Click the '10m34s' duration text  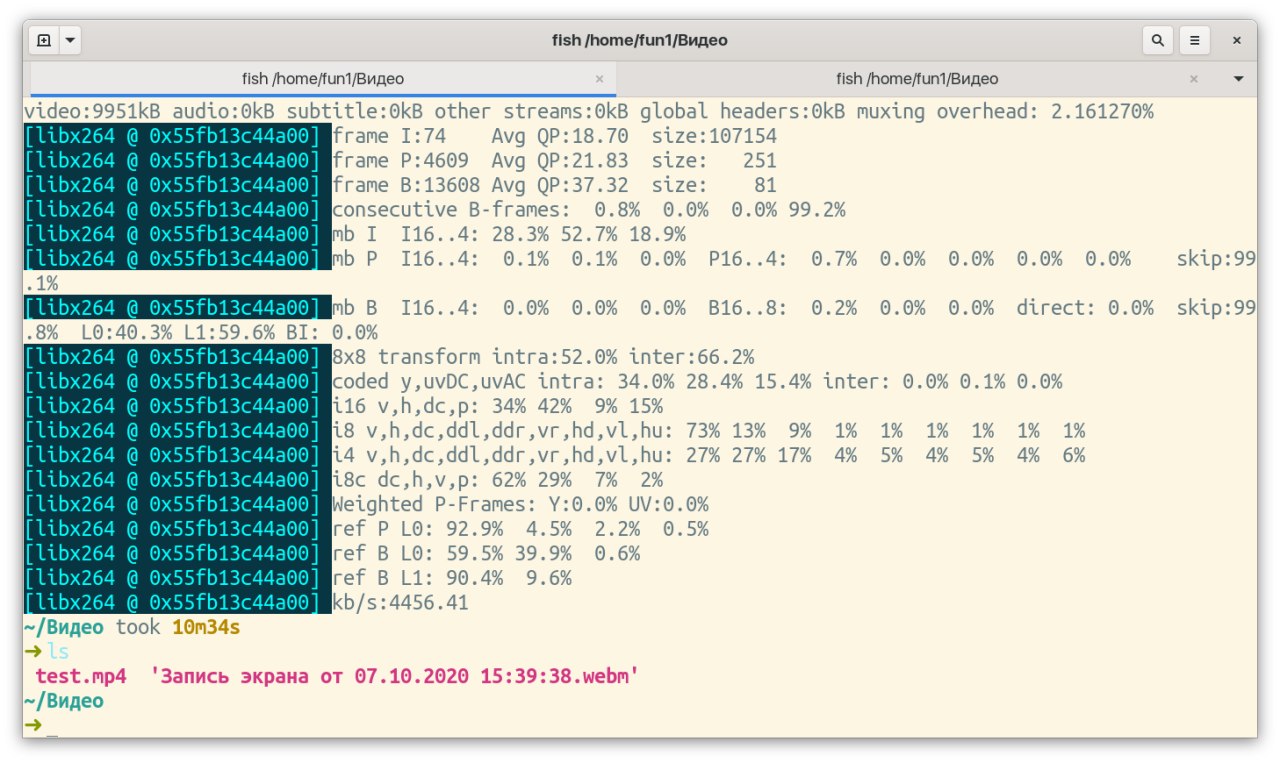(x=206, y=628)
